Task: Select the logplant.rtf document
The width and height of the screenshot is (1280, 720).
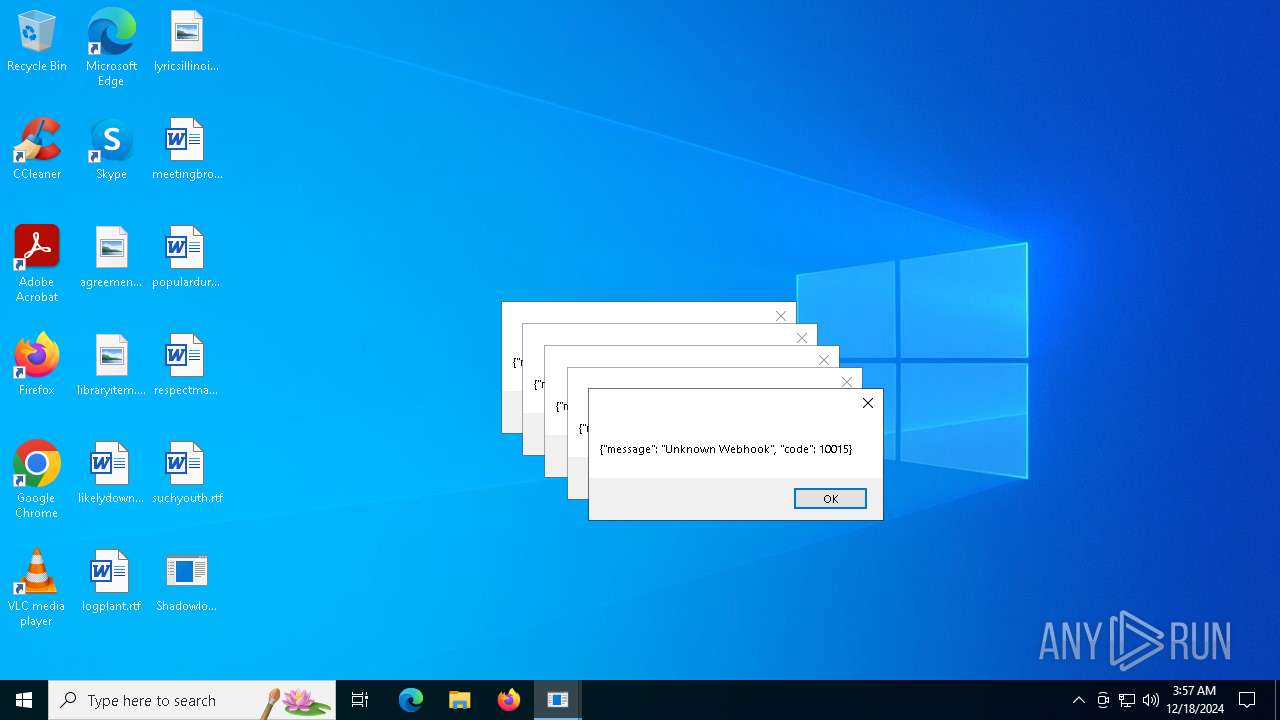Action: (111, 581)
